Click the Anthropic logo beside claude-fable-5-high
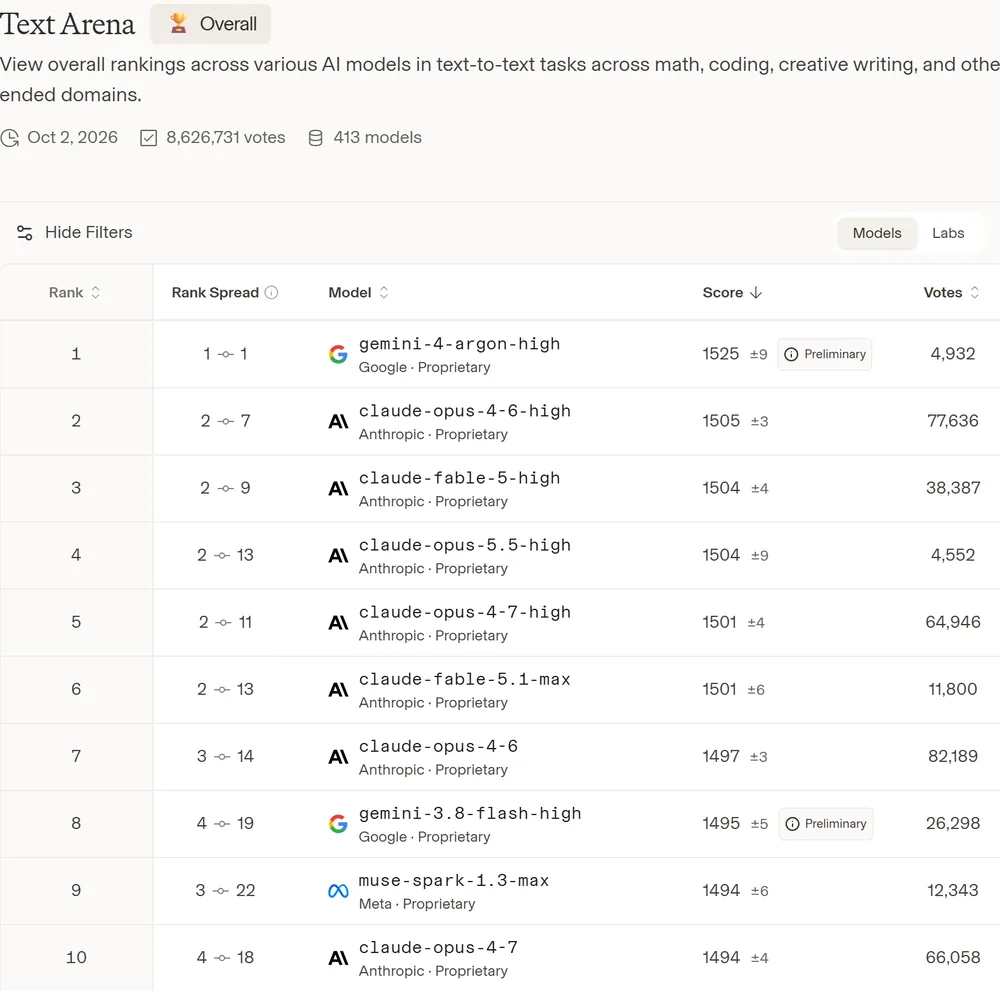The width and height of the screenshot is (1000, 991). click(x=338, y=488)
